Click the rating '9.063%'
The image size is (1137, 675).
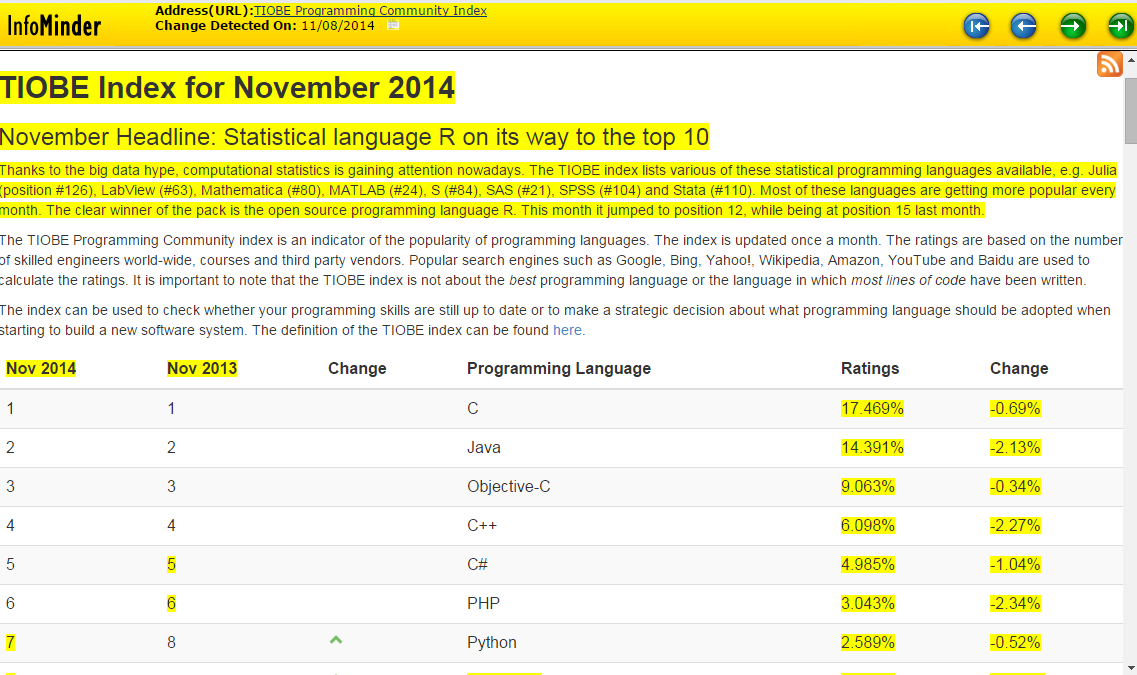868,486
